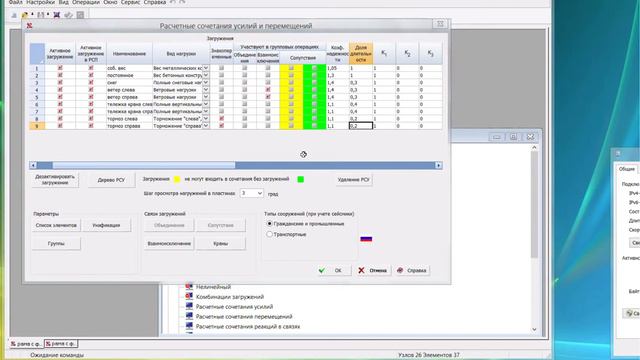Expand load type dropdown for тормоз справа
The image size is (640, 360).
(x=206, y=126)
